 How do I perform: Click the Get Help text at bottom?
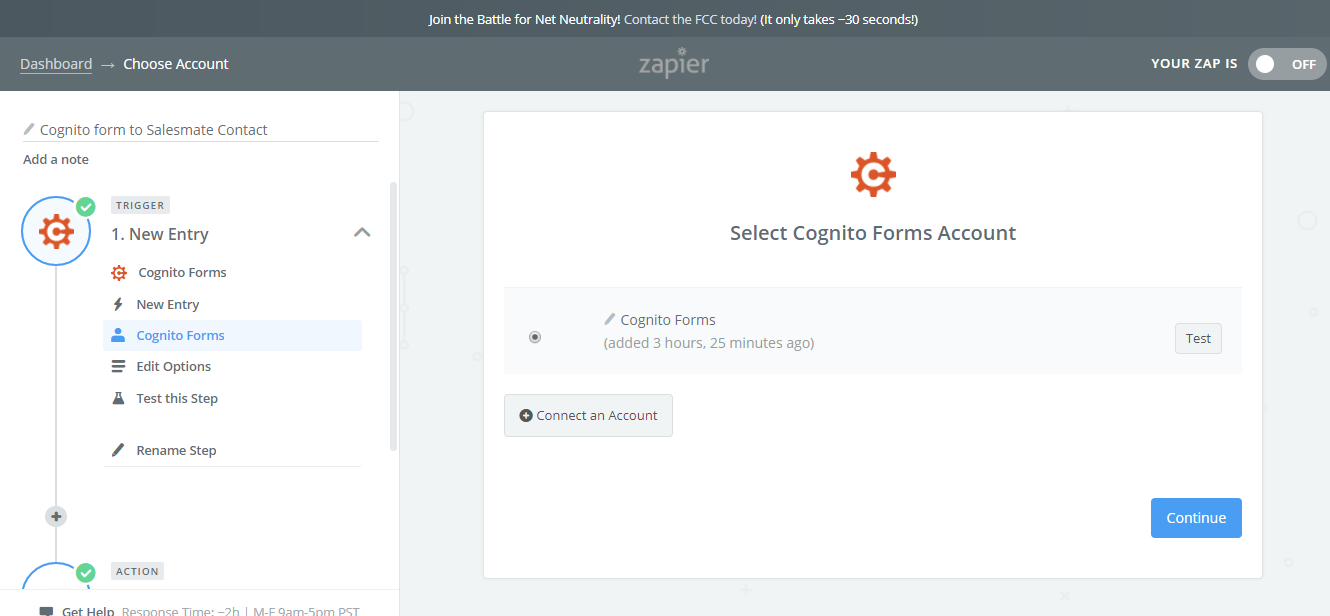tap(88, 611)
